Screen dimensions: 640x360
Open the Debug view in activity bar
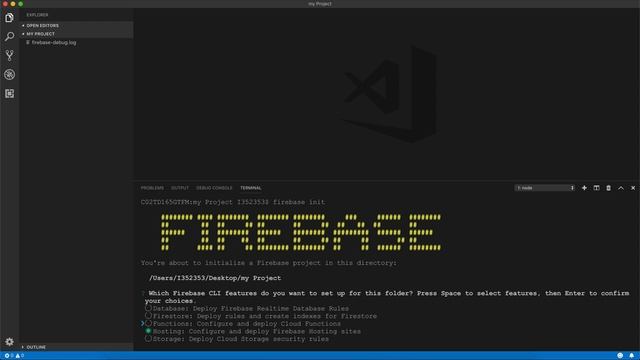pyautogui.click(x=9, y=74)
